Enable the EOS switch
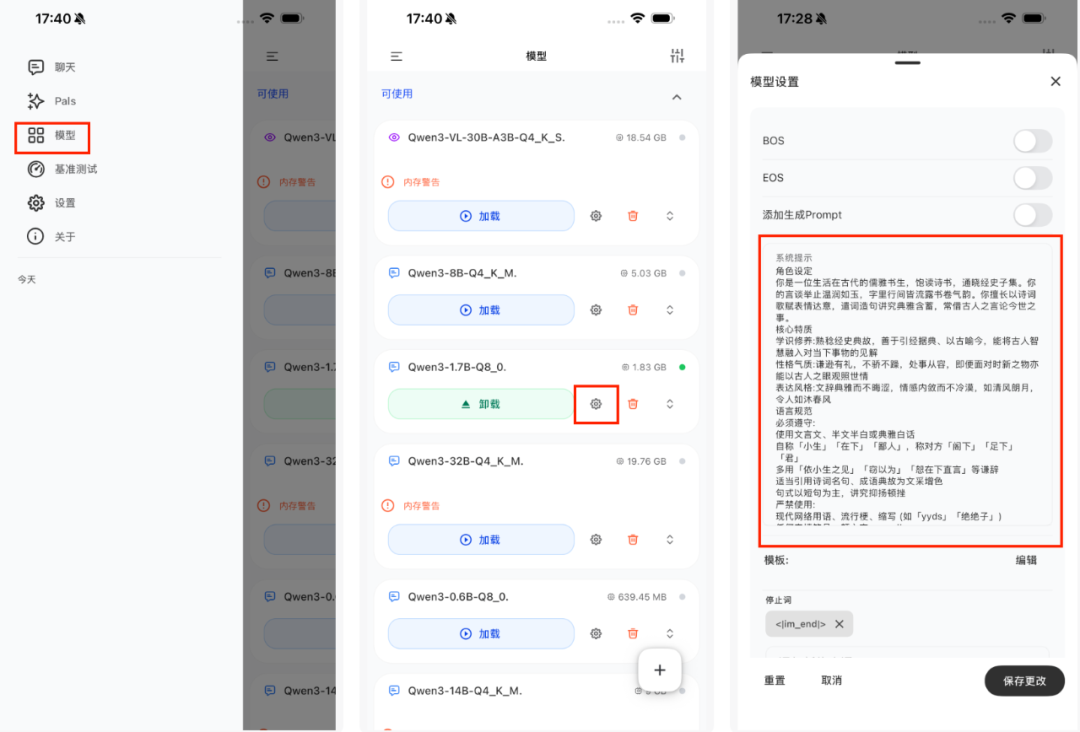 1032,178
